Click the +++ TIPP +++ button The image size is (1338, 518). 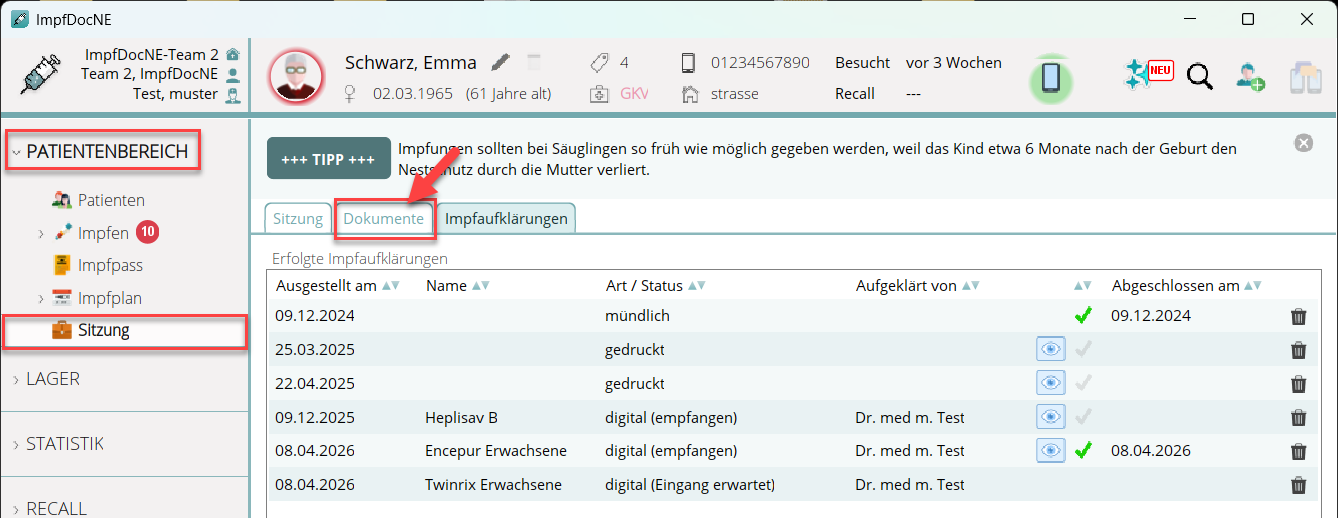[328, 159]
